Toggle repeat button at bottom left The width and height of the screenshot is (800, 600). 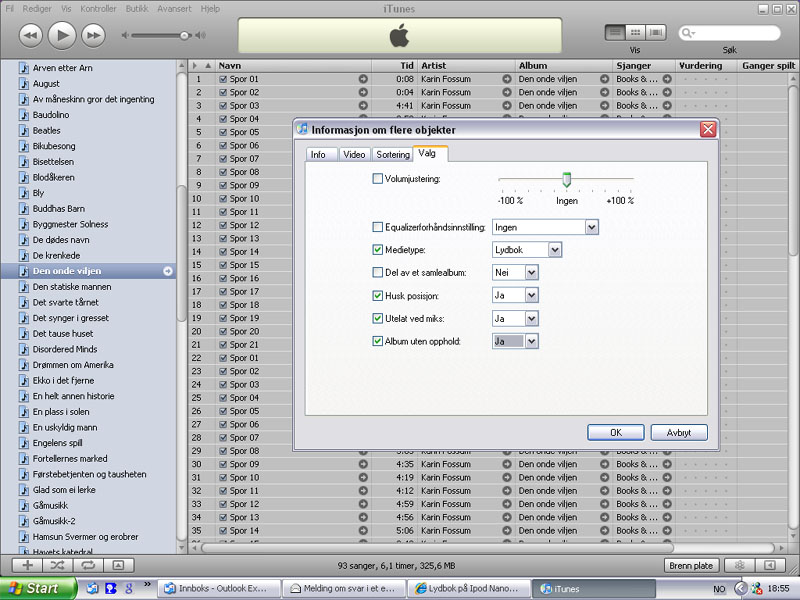pos(88,565)
